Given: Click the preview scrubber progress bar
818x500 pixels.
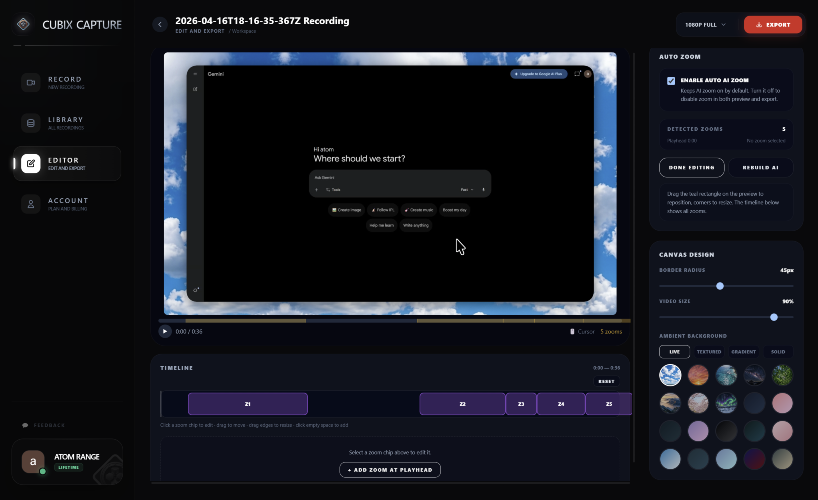Looking at the screenshot, I should tap(394, 320).
